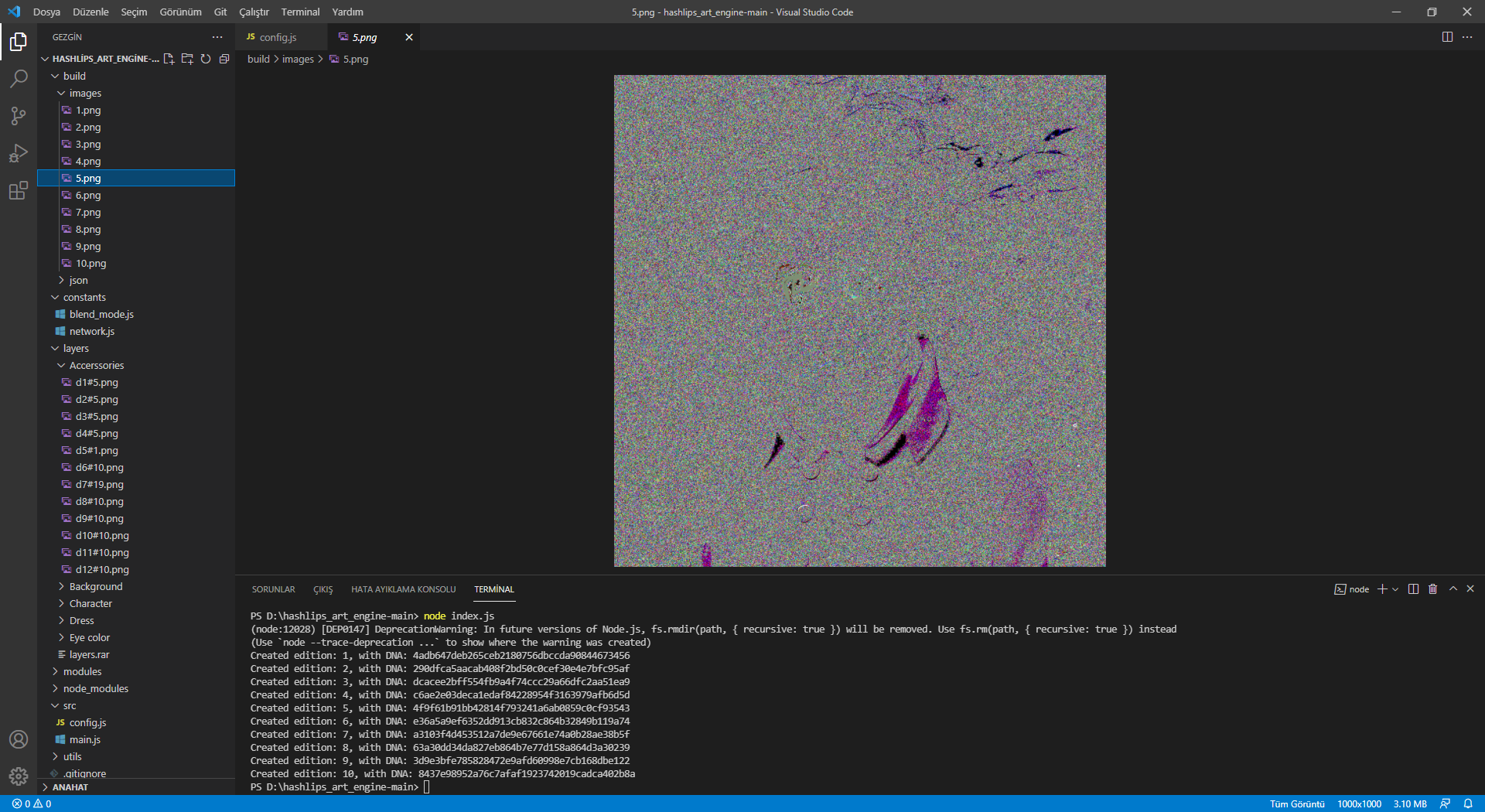
Task: Open 1.png in the explorer
Action: [136, 110]
